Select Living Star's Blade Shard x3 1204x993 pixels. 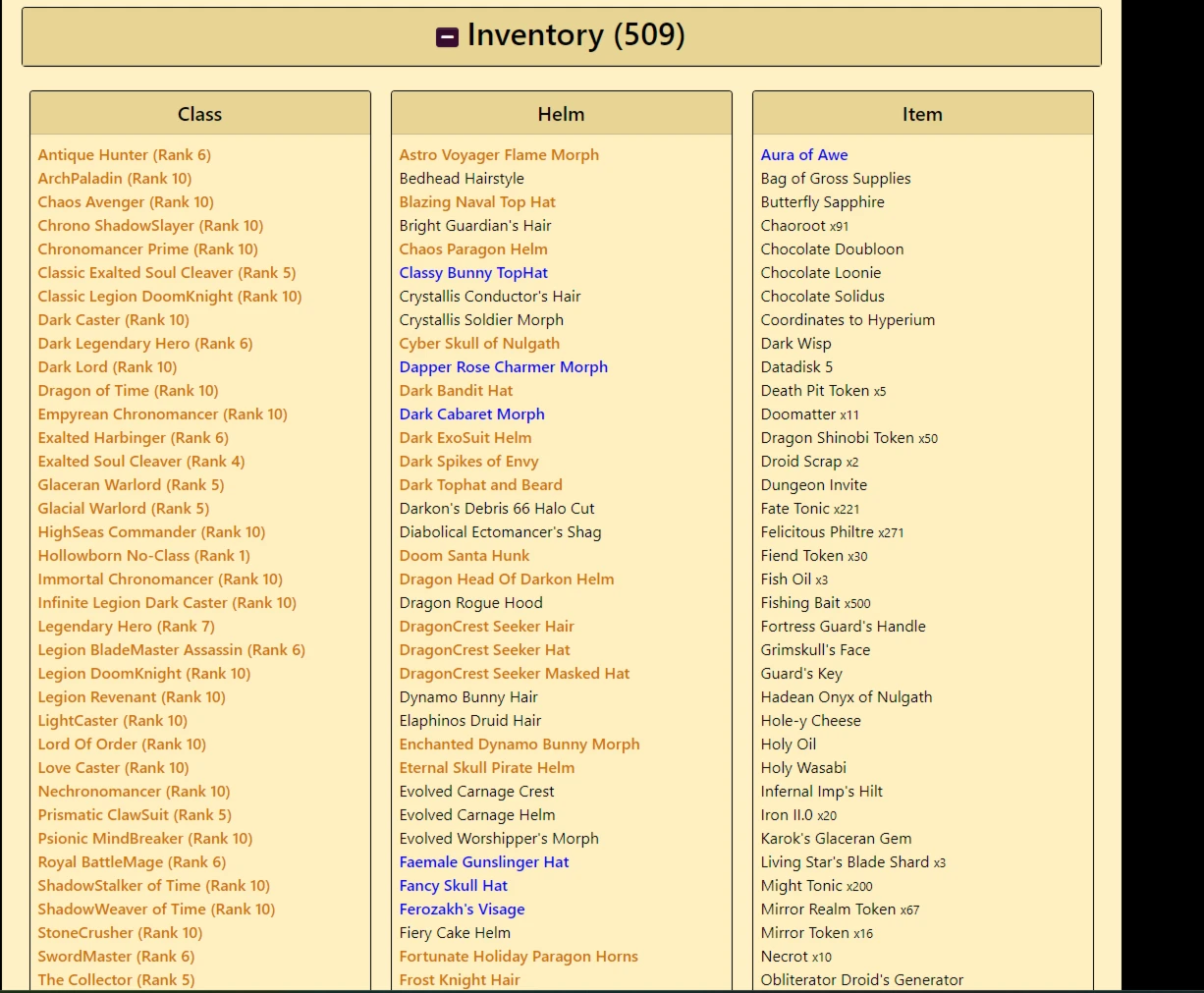click(x=853, y=862)
